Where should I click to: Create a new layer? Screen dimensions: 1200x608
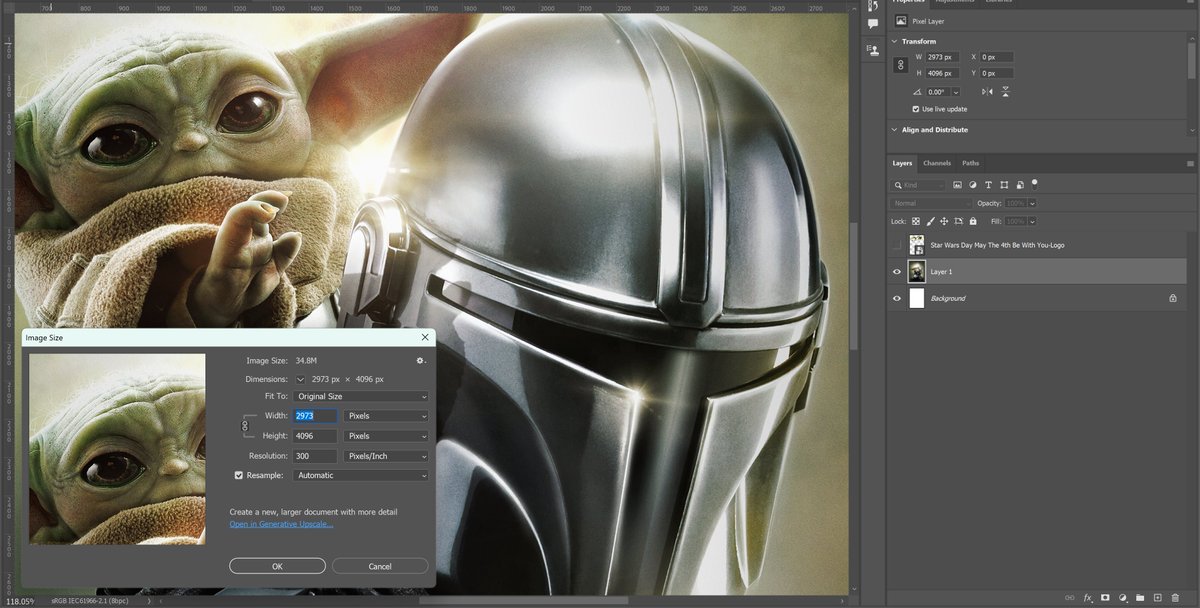pos(1157,597)
